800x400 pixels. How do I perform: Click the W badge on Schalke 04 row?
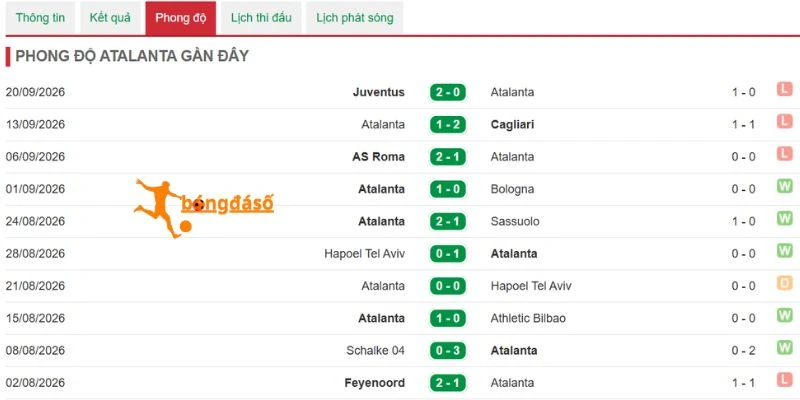[784, 348]
